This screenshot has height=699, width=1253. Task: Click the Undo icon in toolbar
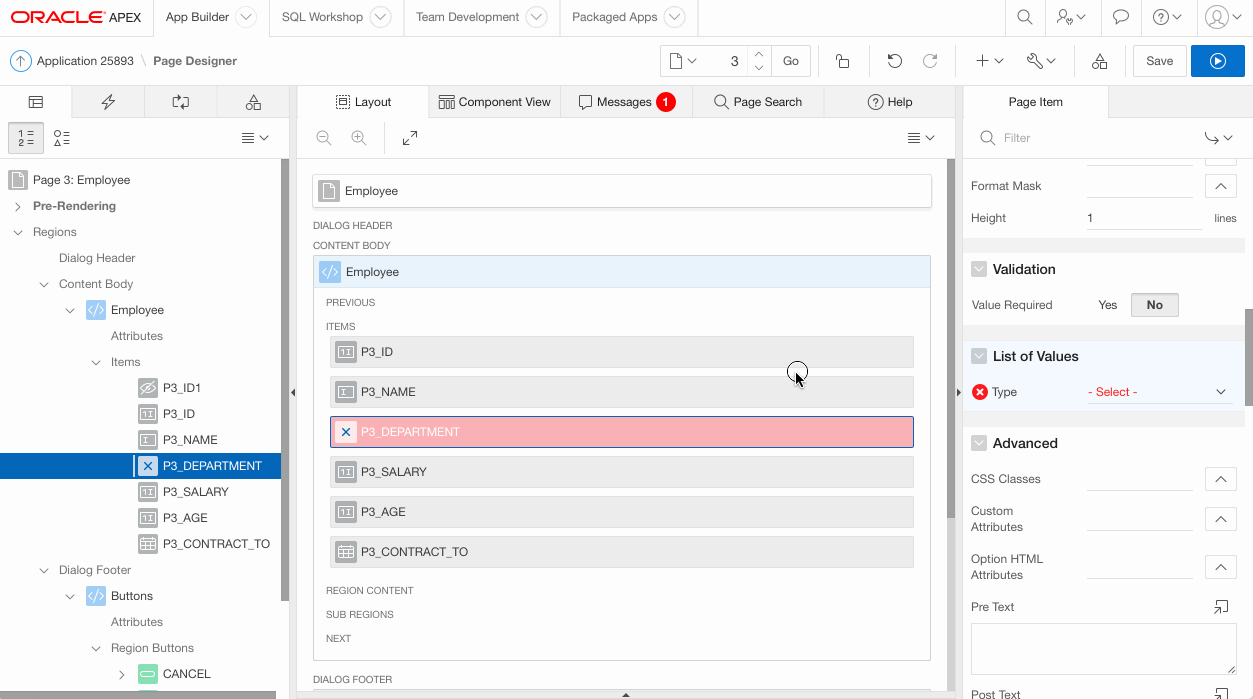[x=894, y=61]
